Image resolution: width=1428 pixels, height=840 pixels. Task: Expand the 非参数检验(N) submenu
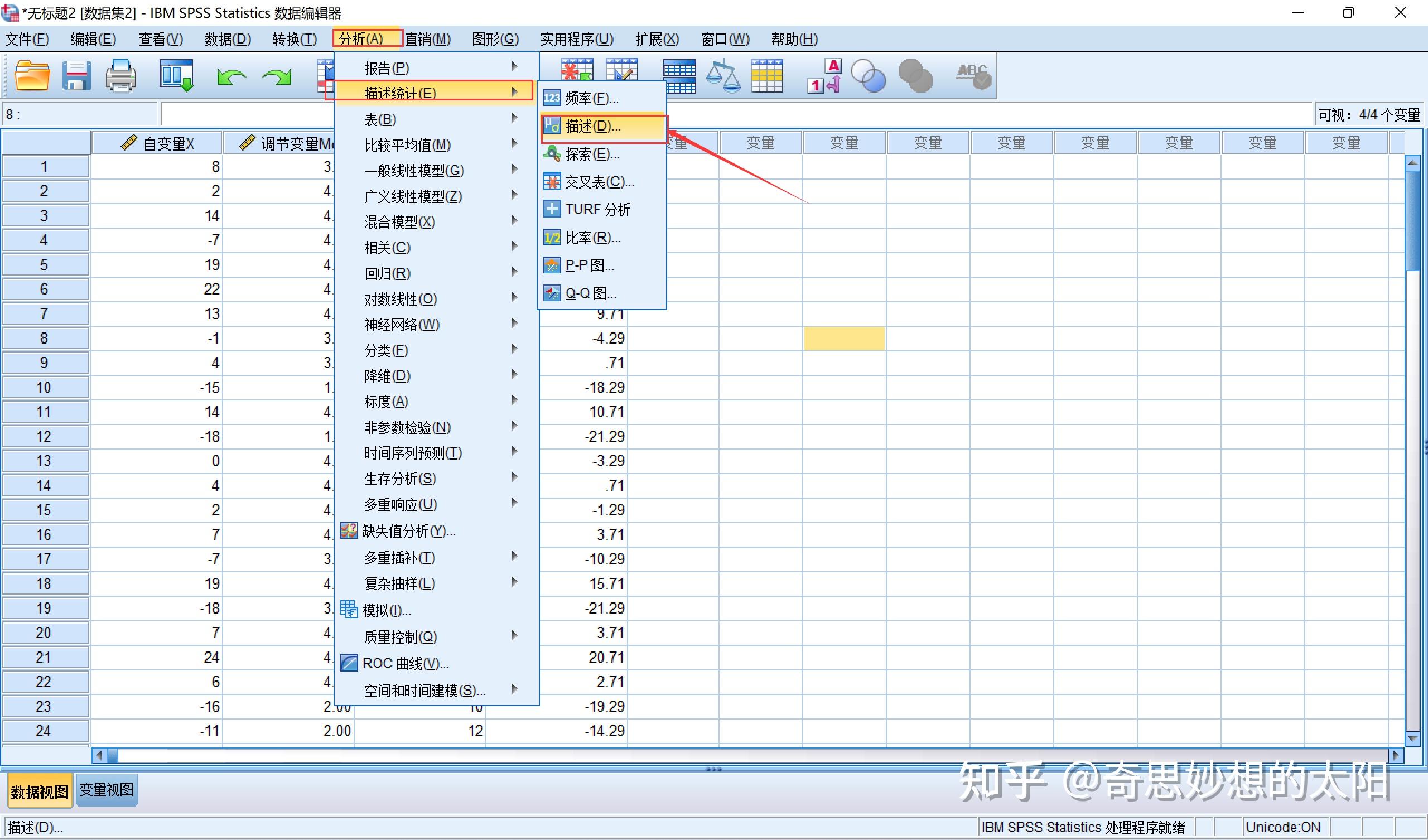point(436,427)
